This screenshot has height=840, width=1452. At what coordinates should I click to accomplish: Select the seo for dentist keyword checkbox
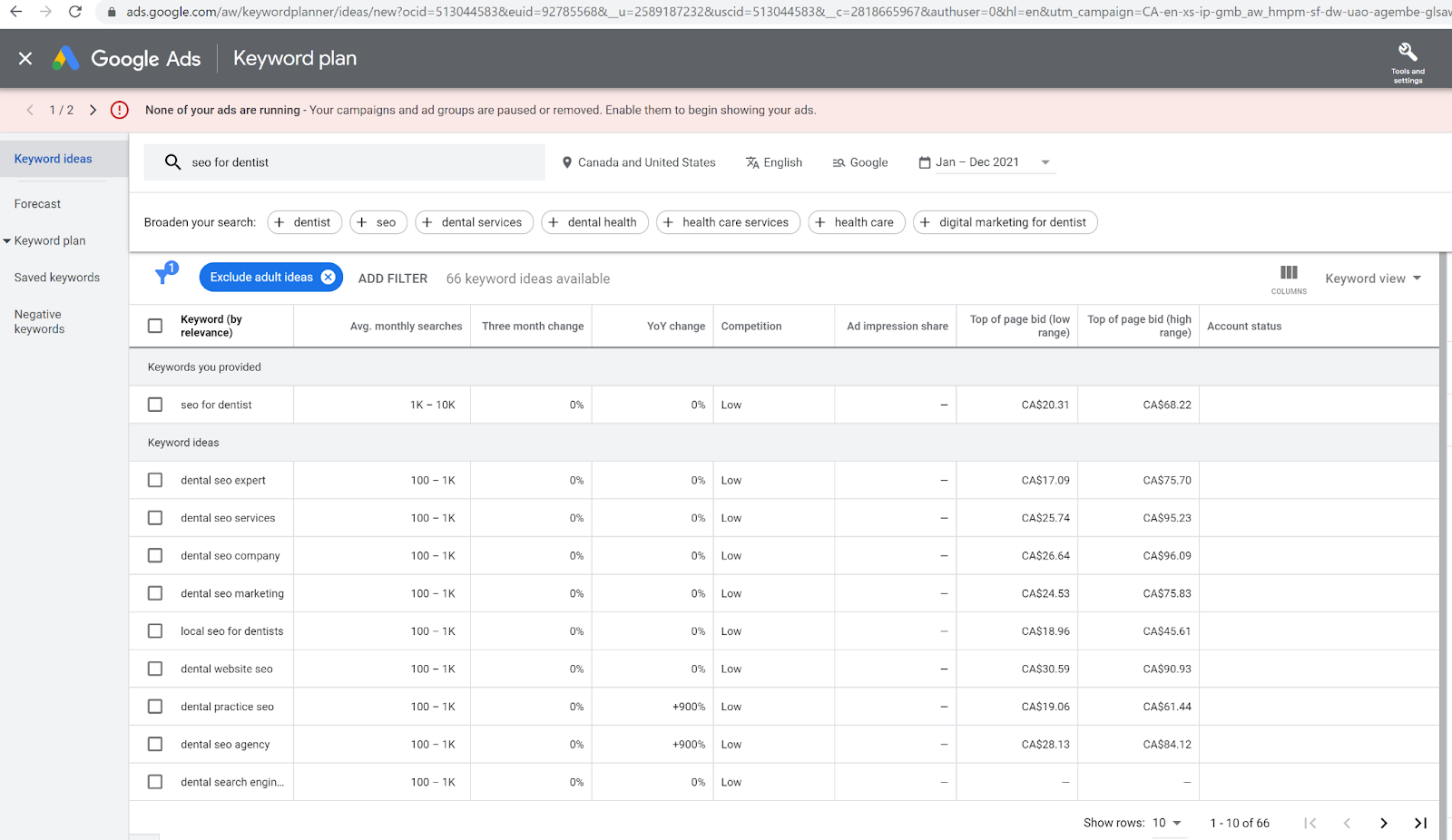click(x=155, y=405)
